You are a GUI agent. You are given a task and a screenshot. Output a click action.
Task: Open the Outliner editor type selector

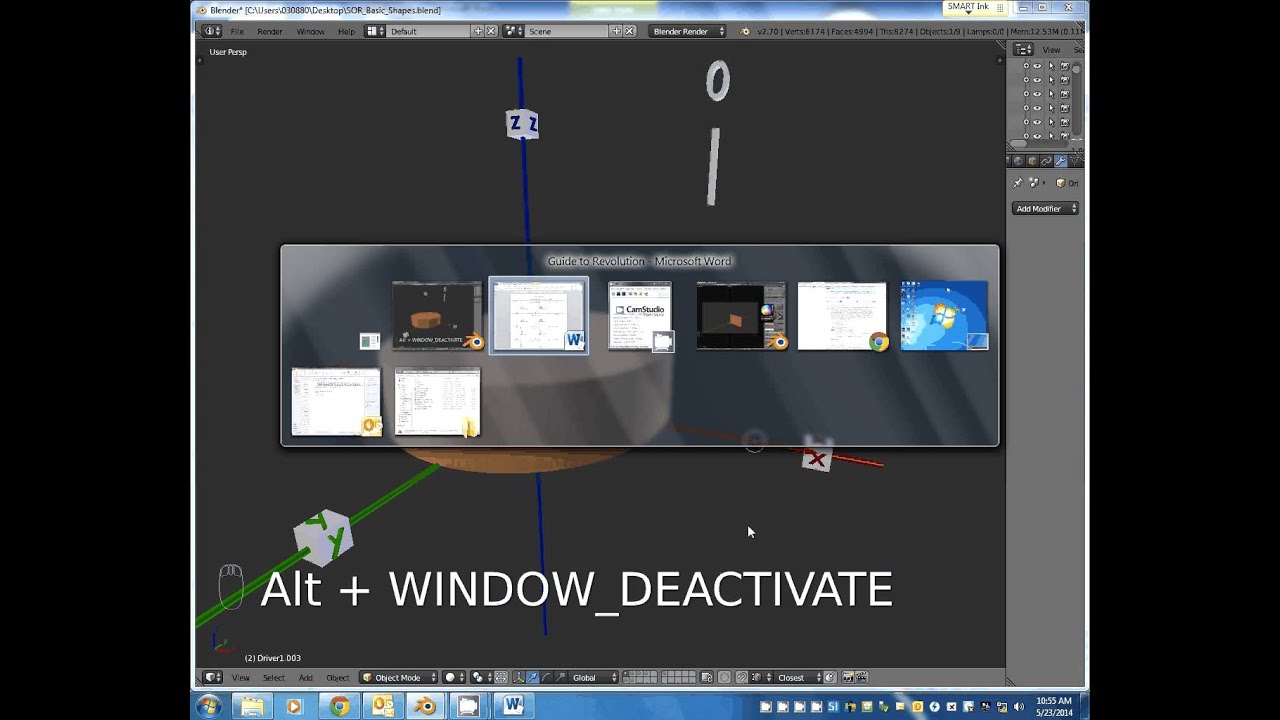click(x=1023, y=50)
